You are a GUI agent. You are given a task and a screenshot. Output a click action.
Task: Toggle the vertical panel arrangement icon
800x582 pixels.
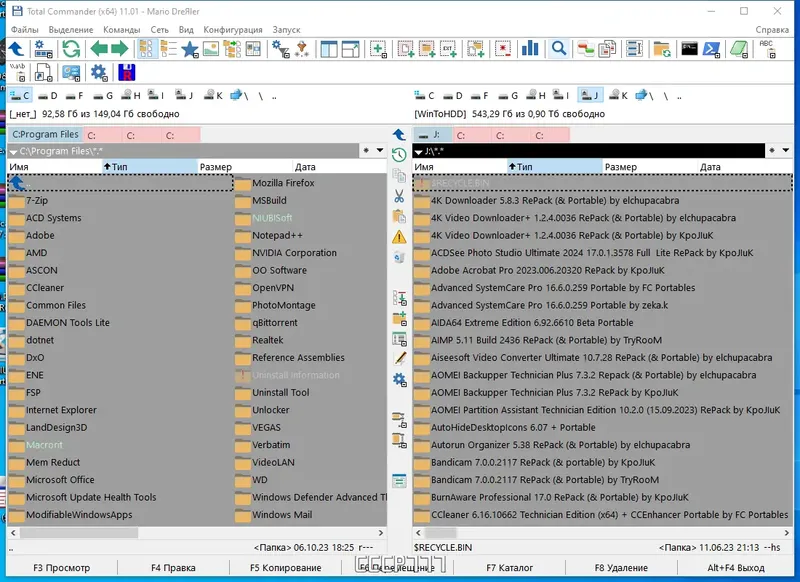330,48
